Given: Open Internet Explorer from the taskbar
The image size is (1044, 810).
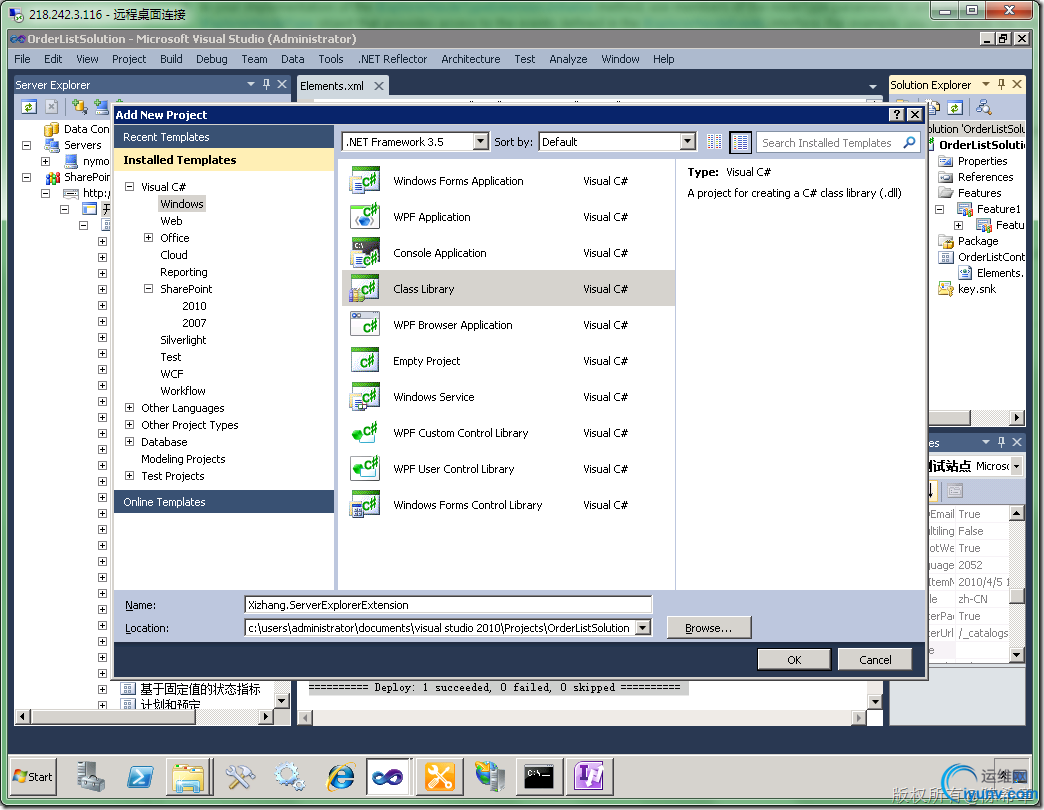Looking at the screenshot, I should tap(340, 777).
